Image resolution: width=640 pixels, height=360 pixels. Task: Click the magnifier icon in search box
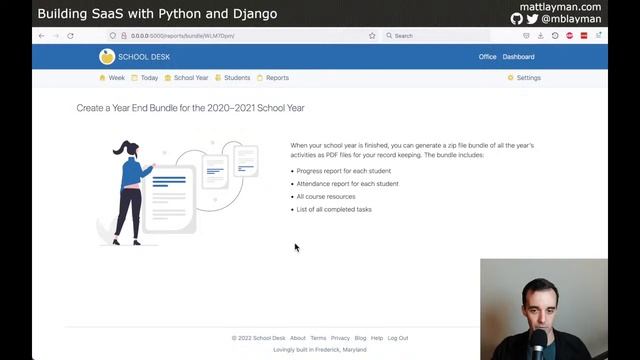[x=389, y=36]
